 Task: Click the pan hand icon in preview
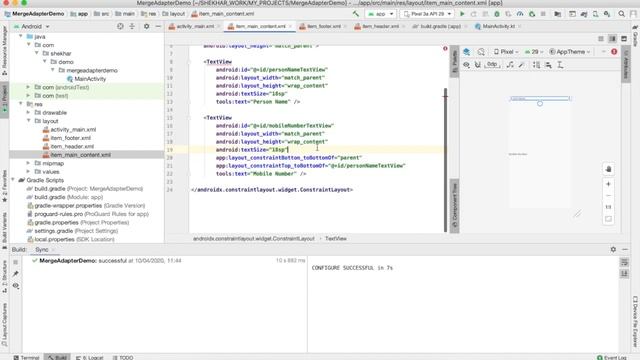pos(608,169)
